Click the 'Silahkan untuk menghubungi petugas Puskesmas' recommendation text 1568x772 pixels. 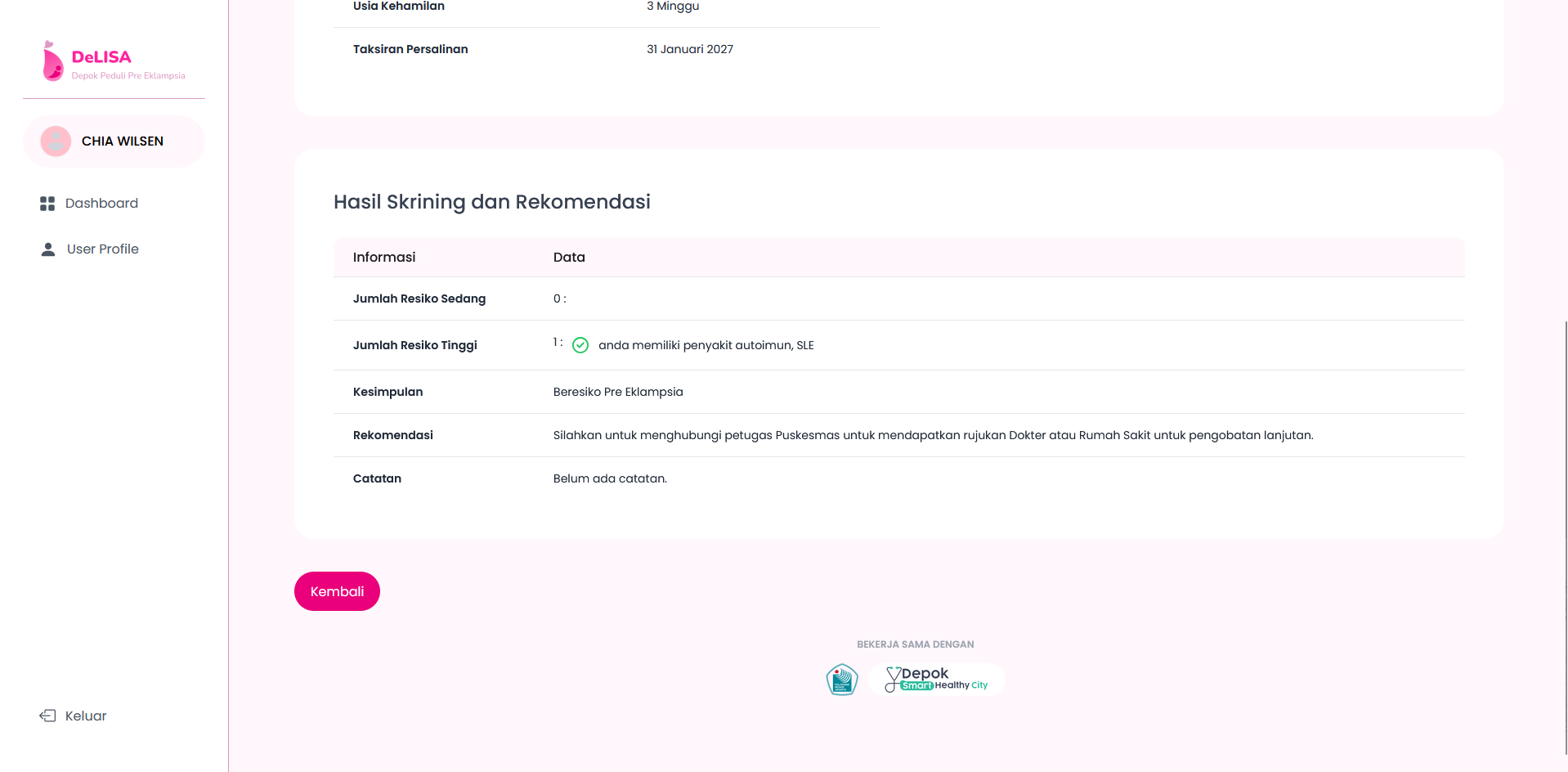(934, 435)
